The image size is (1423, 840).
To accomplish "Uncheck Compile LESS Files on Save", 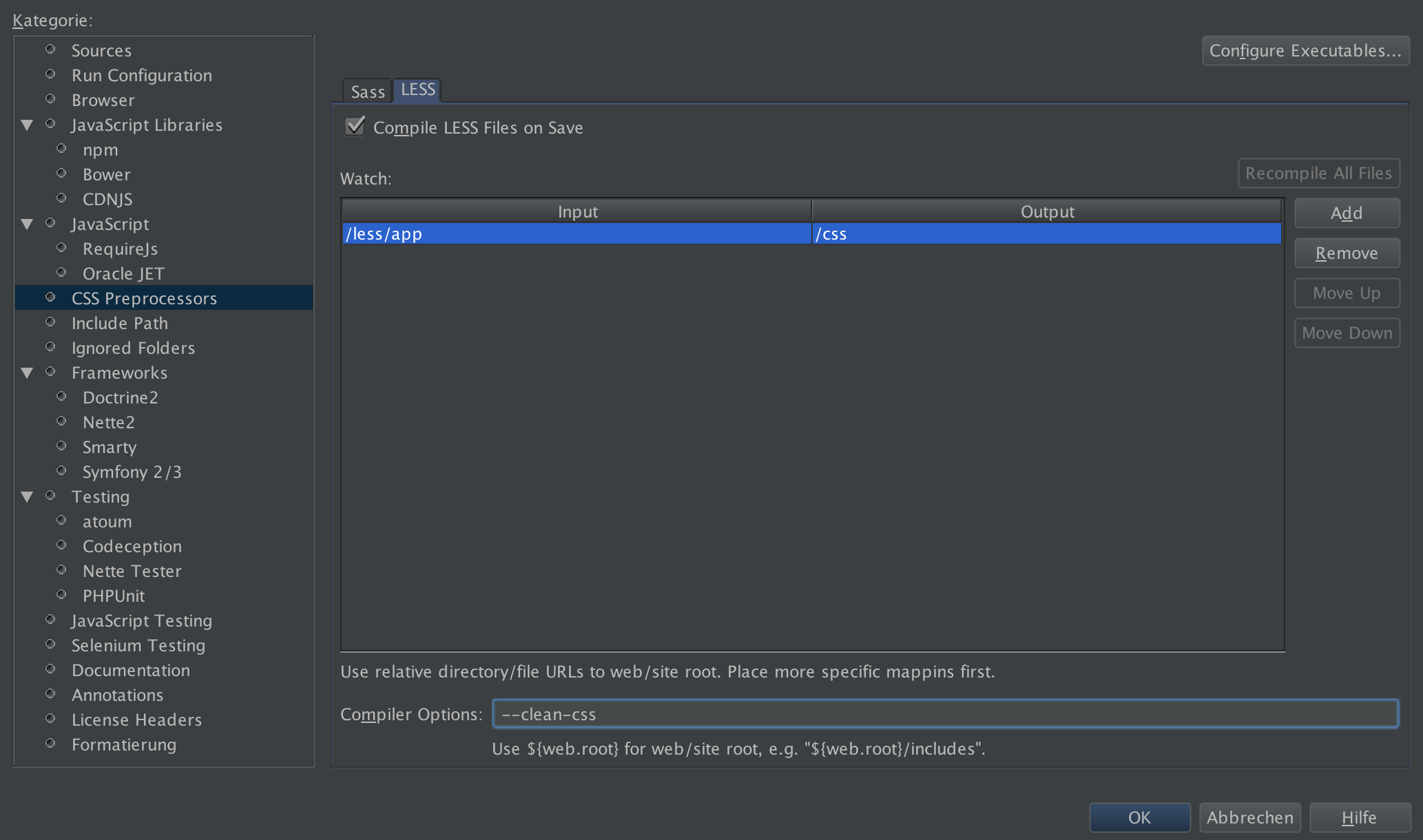I will click(x=355, y=127).
